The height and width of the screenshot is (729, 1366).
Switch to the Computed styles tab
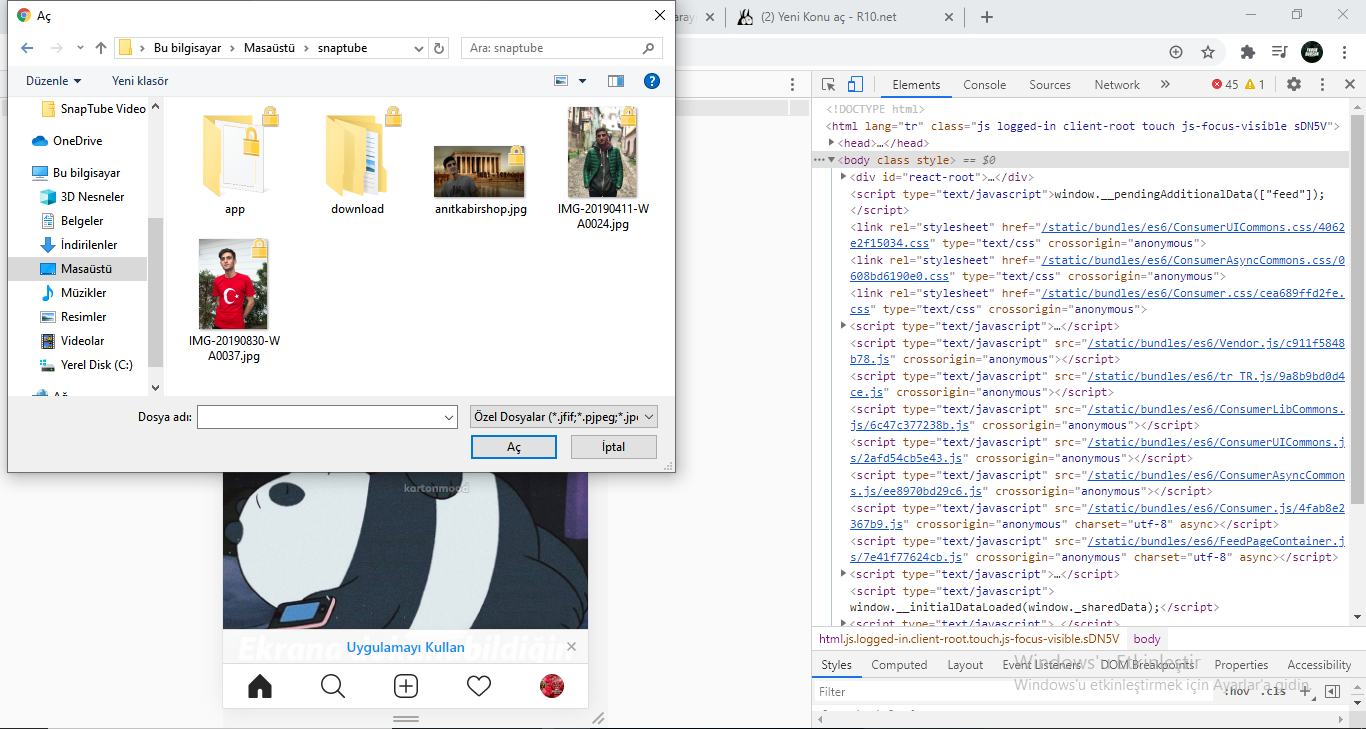pos(899,665)
